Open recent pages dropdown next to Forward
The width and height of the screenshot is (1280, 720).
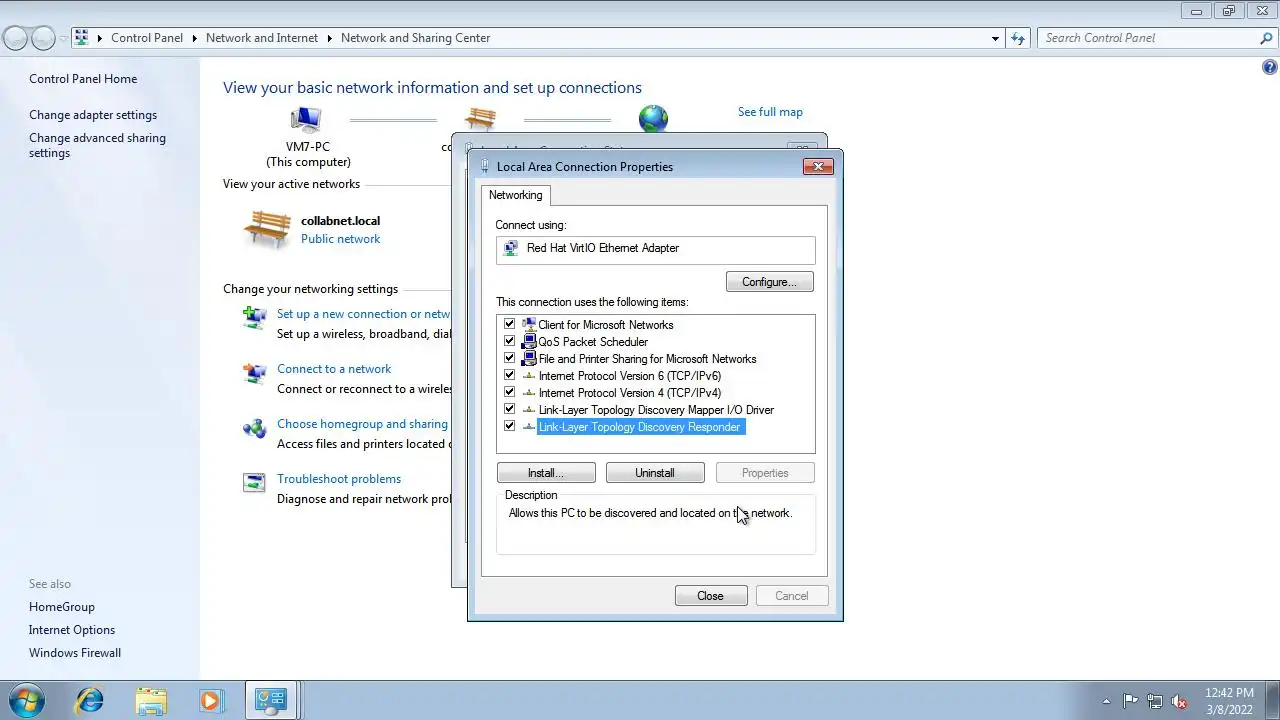pyautogui.click(x=63, y=38)
